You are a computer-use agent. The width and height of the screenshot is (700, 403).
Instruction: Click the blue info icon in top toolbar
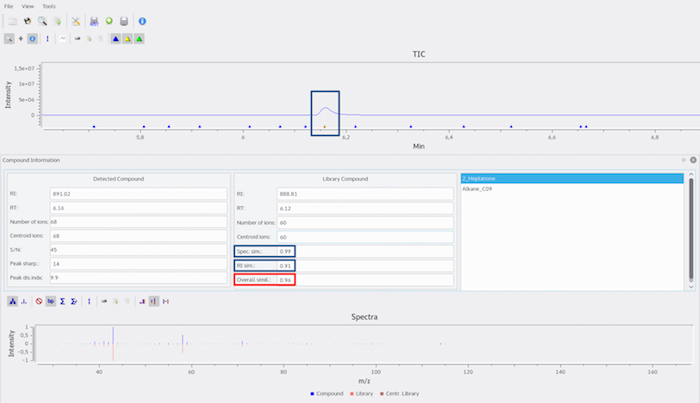[142, 21]
